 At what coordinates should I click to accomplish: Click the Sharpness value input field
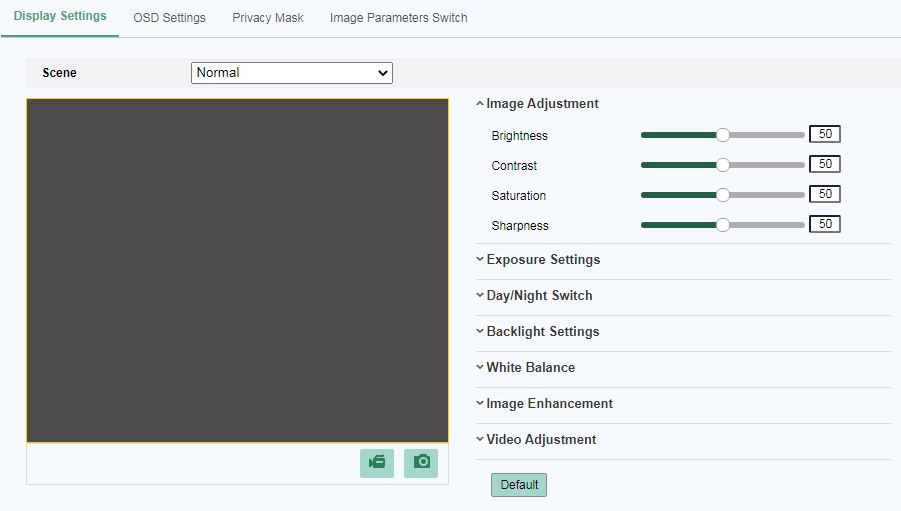click(825, 224)
